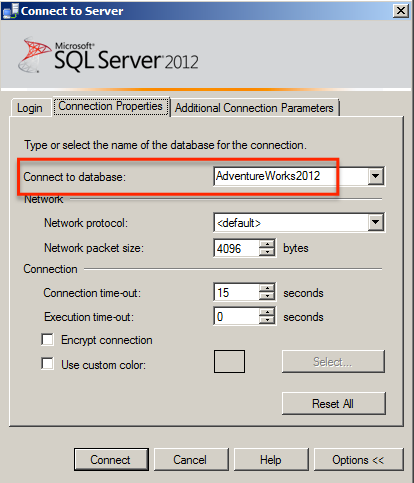Close the Connect to Server dialog
414x483 pixels.
click(x=401, y=11)
